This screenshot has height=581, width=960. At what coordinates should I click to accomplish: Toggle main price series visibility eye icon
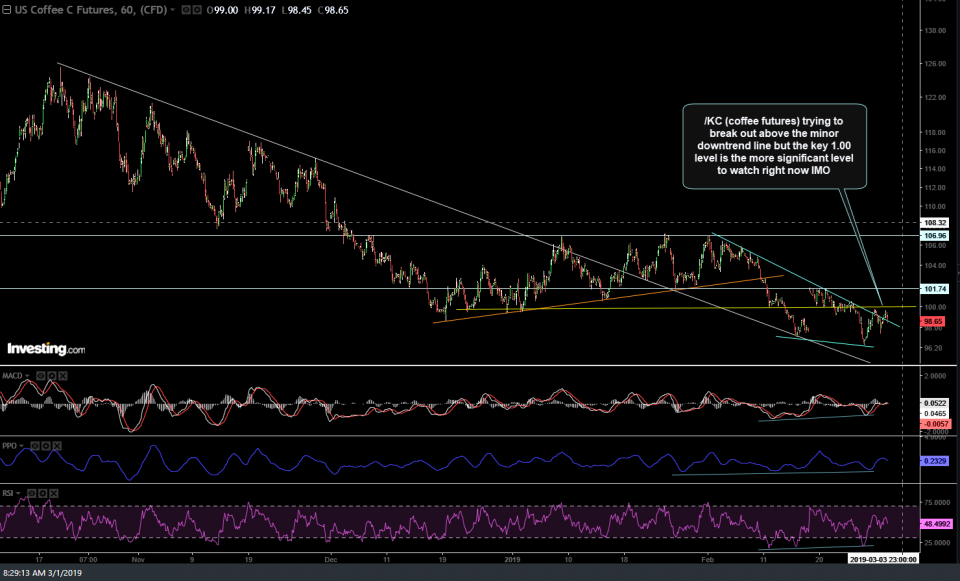pyautogui.click(x=184, y=9)
